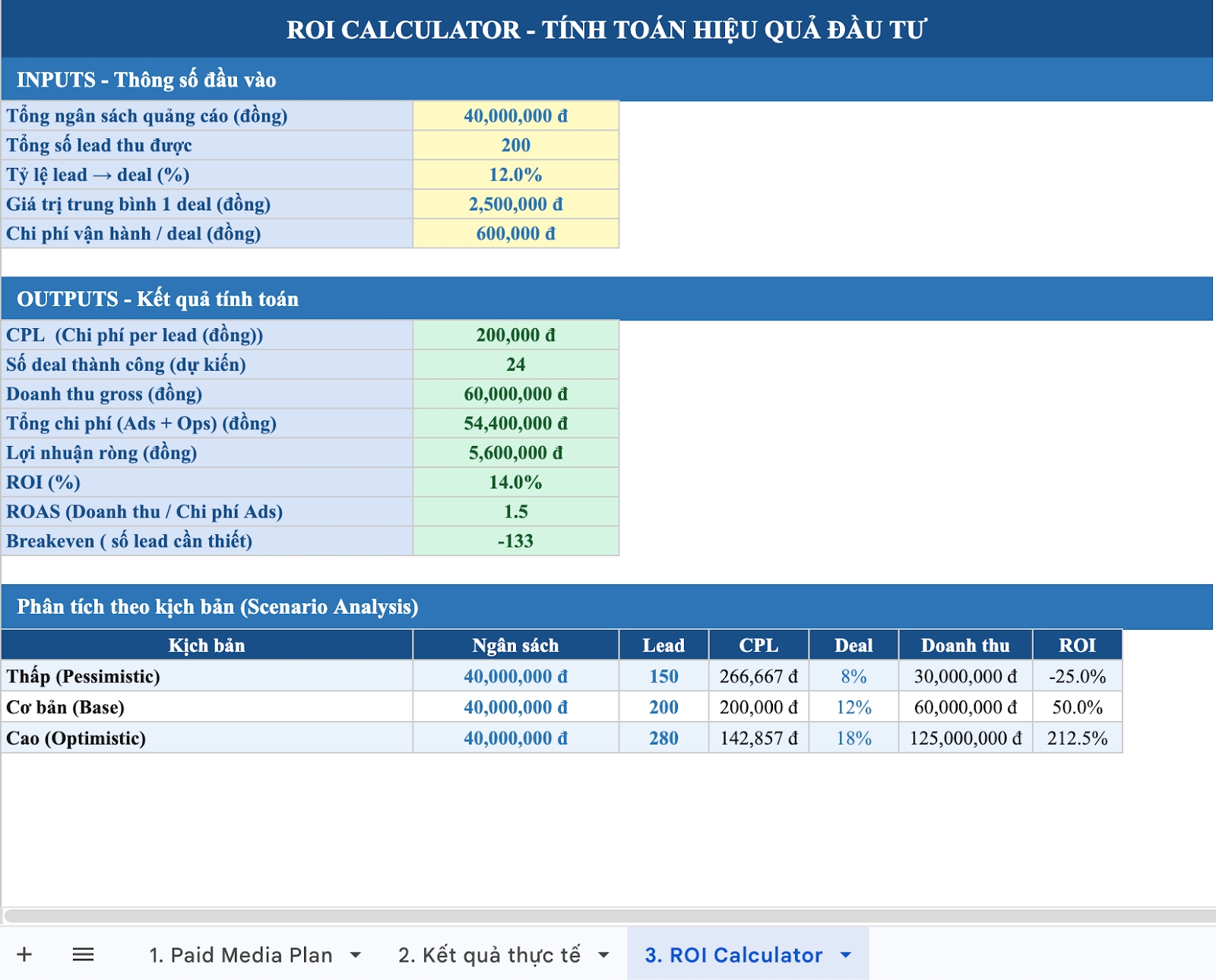Click the add new sheet plus icon
1216x980 pixels.
point(24,954)
